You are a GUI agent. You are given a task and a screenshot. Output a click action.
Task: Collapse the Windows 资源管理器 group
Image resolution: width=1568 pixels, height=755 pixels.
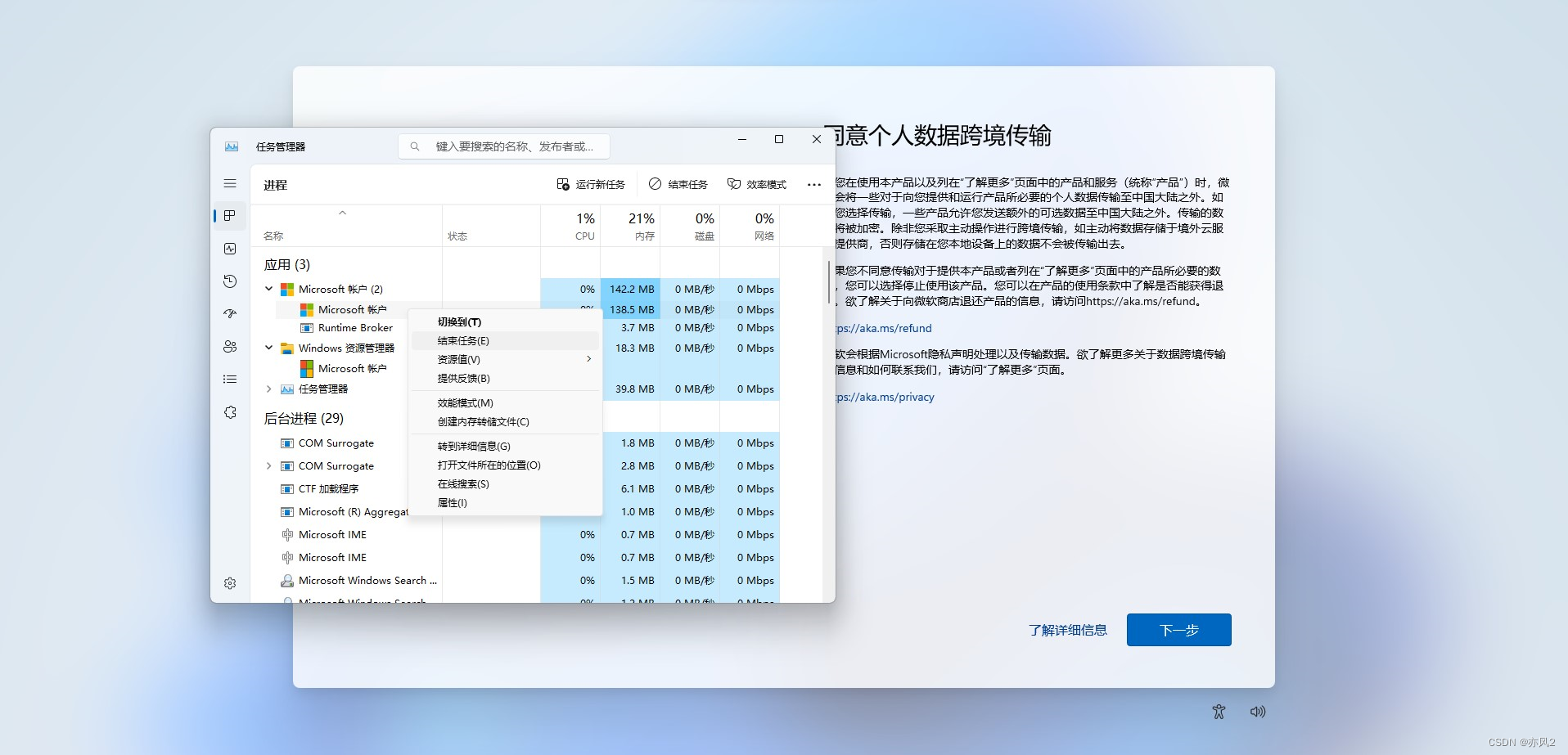(x=268, y=348)
